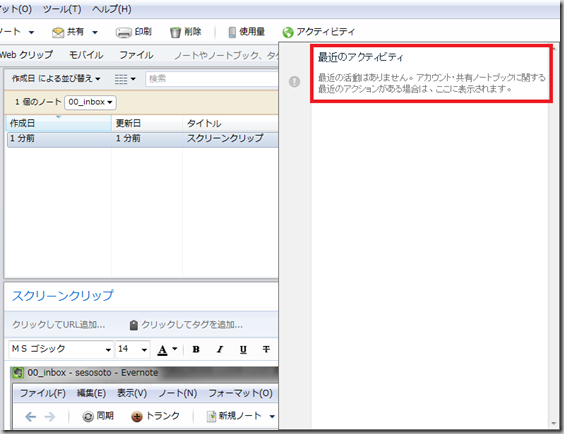Select the Web クリップ tab

point(26,55)
